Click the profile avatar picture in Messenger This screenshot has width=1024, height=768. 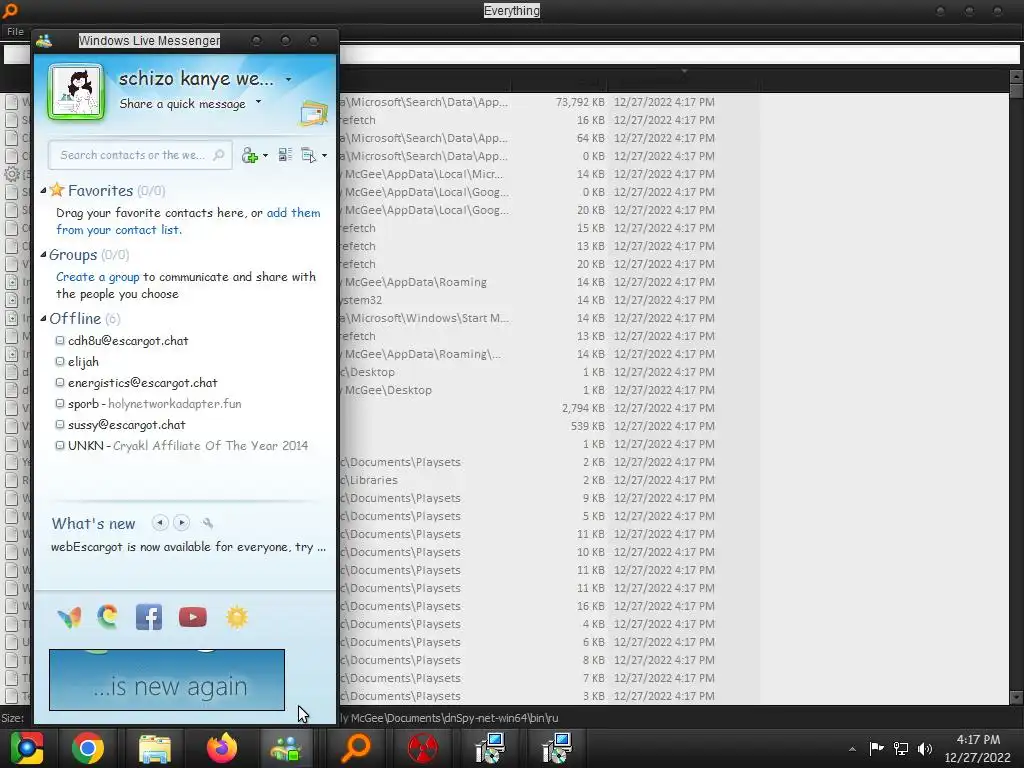point(76,92)
